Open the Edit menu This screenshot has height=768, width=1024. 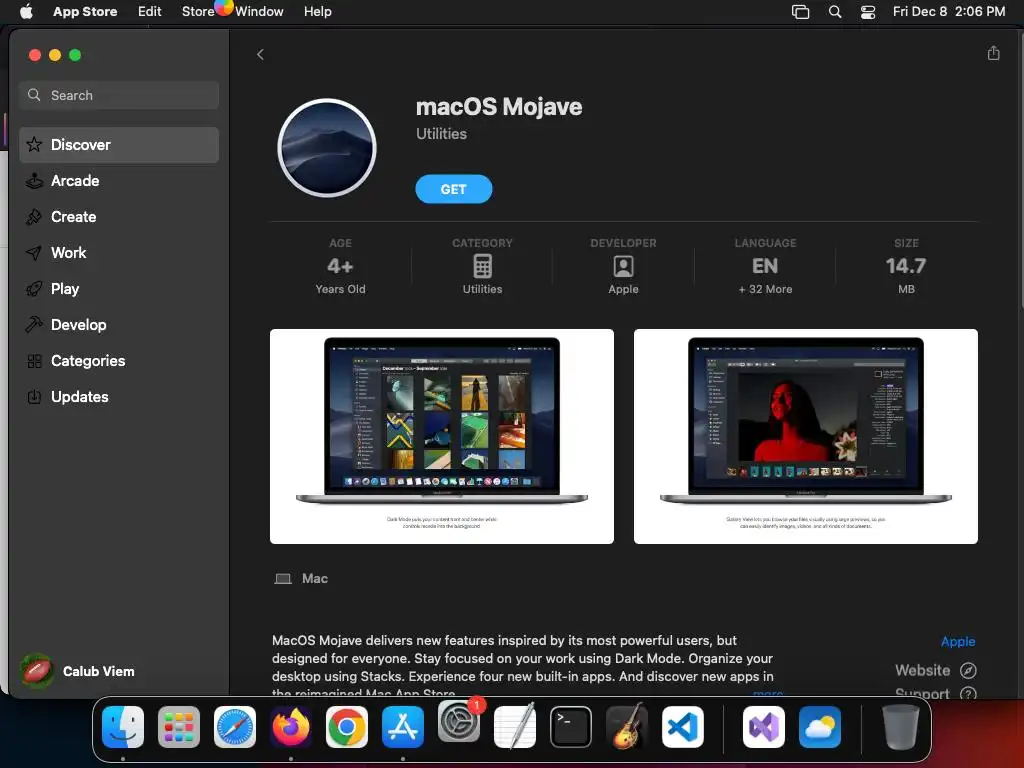tap(150, 11)
